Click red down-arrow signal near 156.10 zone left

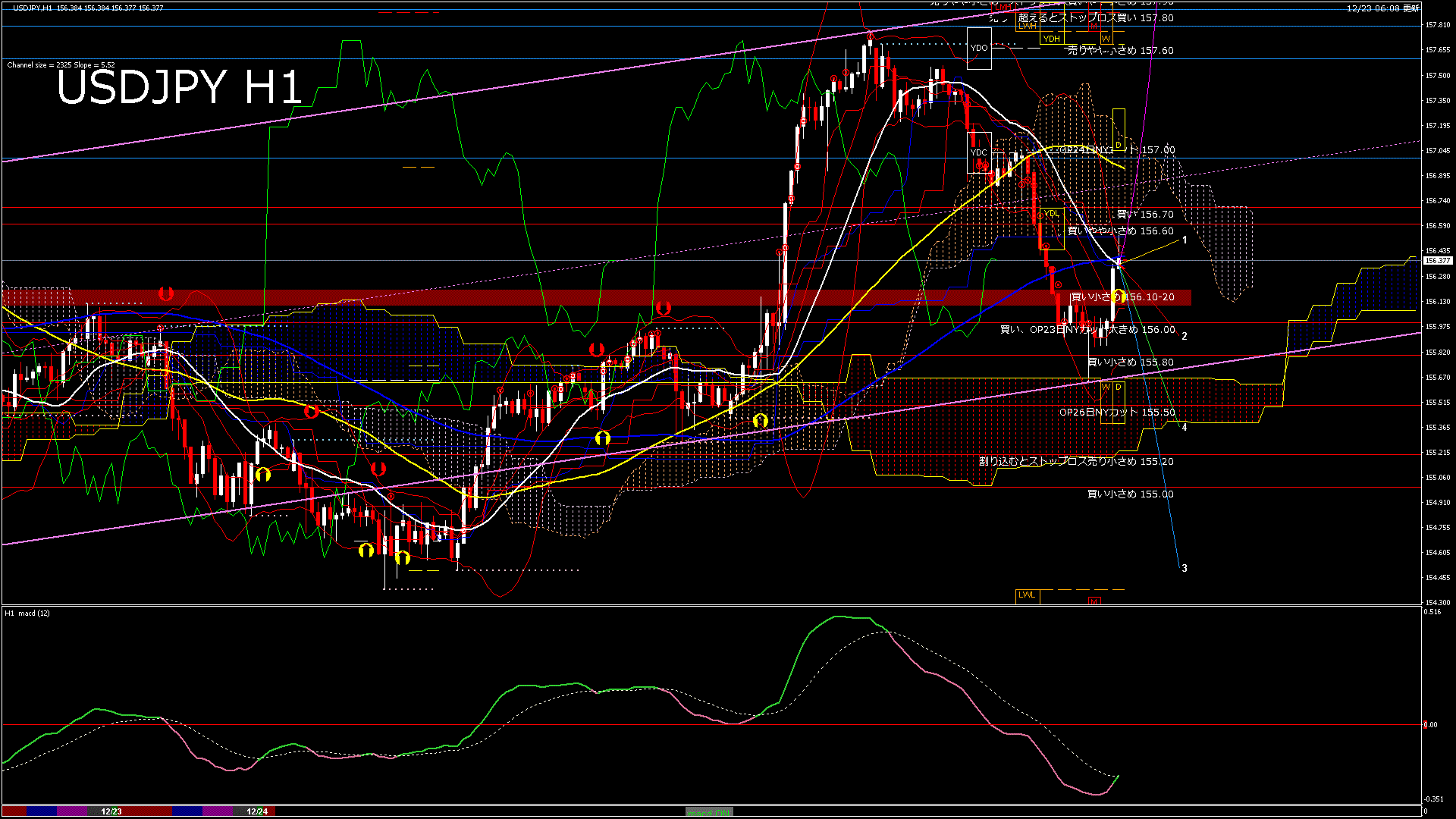166,293
